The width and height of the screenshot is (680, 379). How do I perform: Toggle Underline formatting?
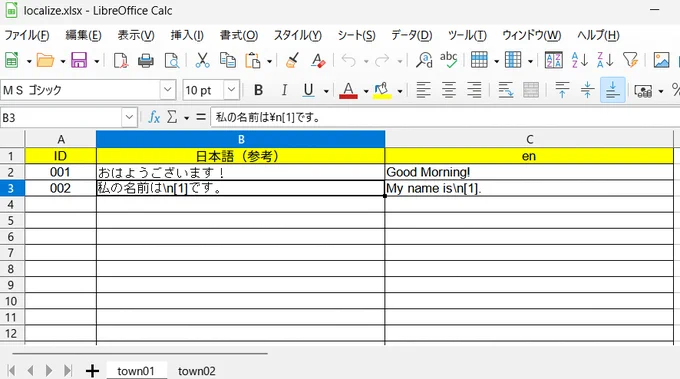pyautogui.click(x=308, y=90)
